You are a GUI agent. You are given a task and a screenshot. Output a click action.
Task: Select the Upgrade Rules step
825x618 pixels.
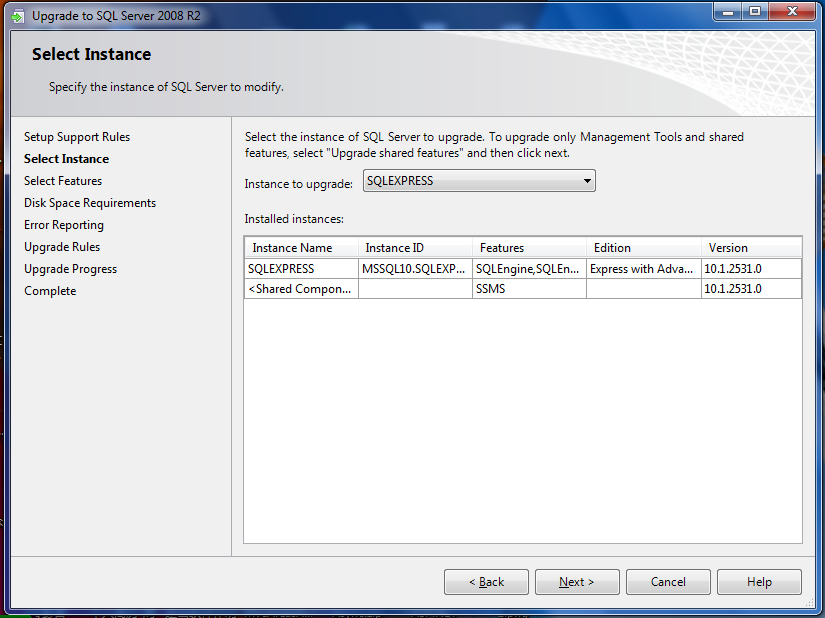coord(62,247)
